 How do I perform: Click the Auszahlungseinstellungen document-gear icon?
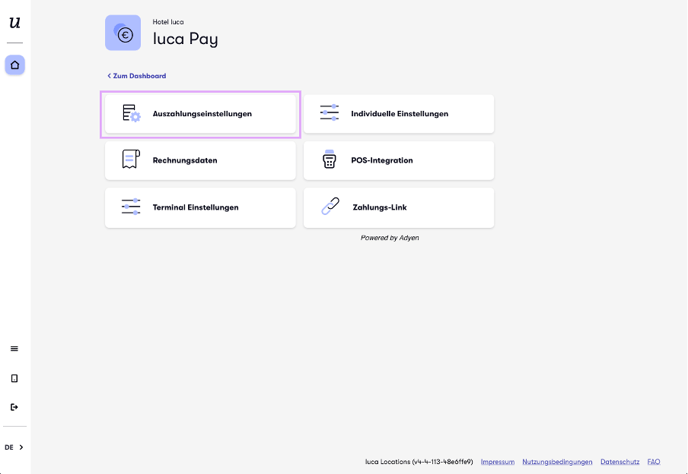[x=131, y=113]
